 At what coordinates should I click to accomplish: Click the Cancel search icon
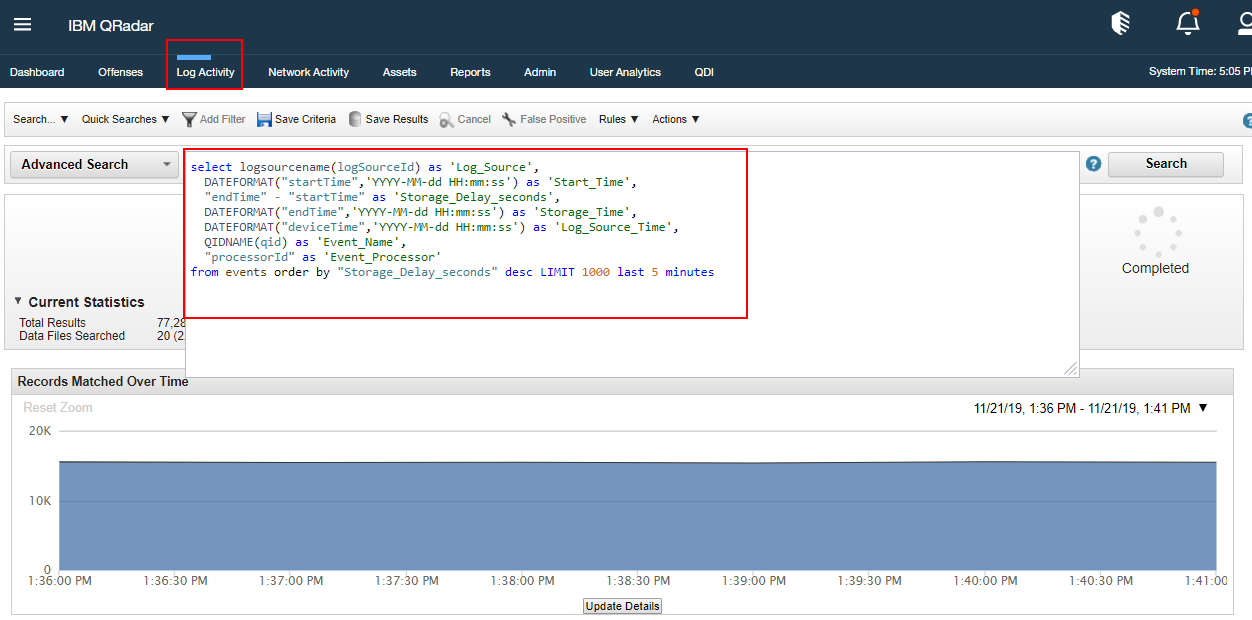tap(446, 119)
